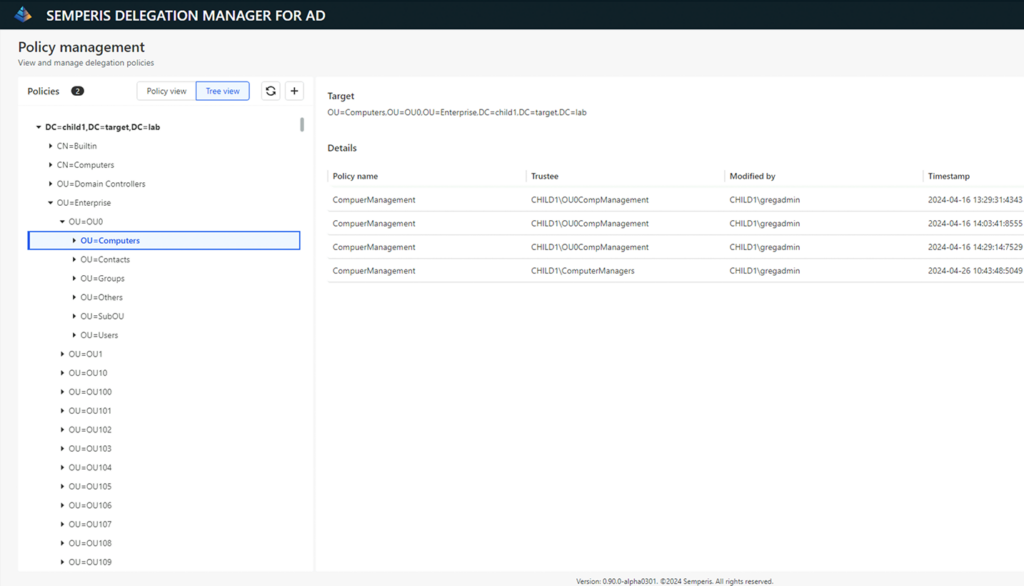The width and height of the screenshot is (1024, 586).
Task: Expand OU=Domain Controllers arrow
Action: (x=50, y=184)
